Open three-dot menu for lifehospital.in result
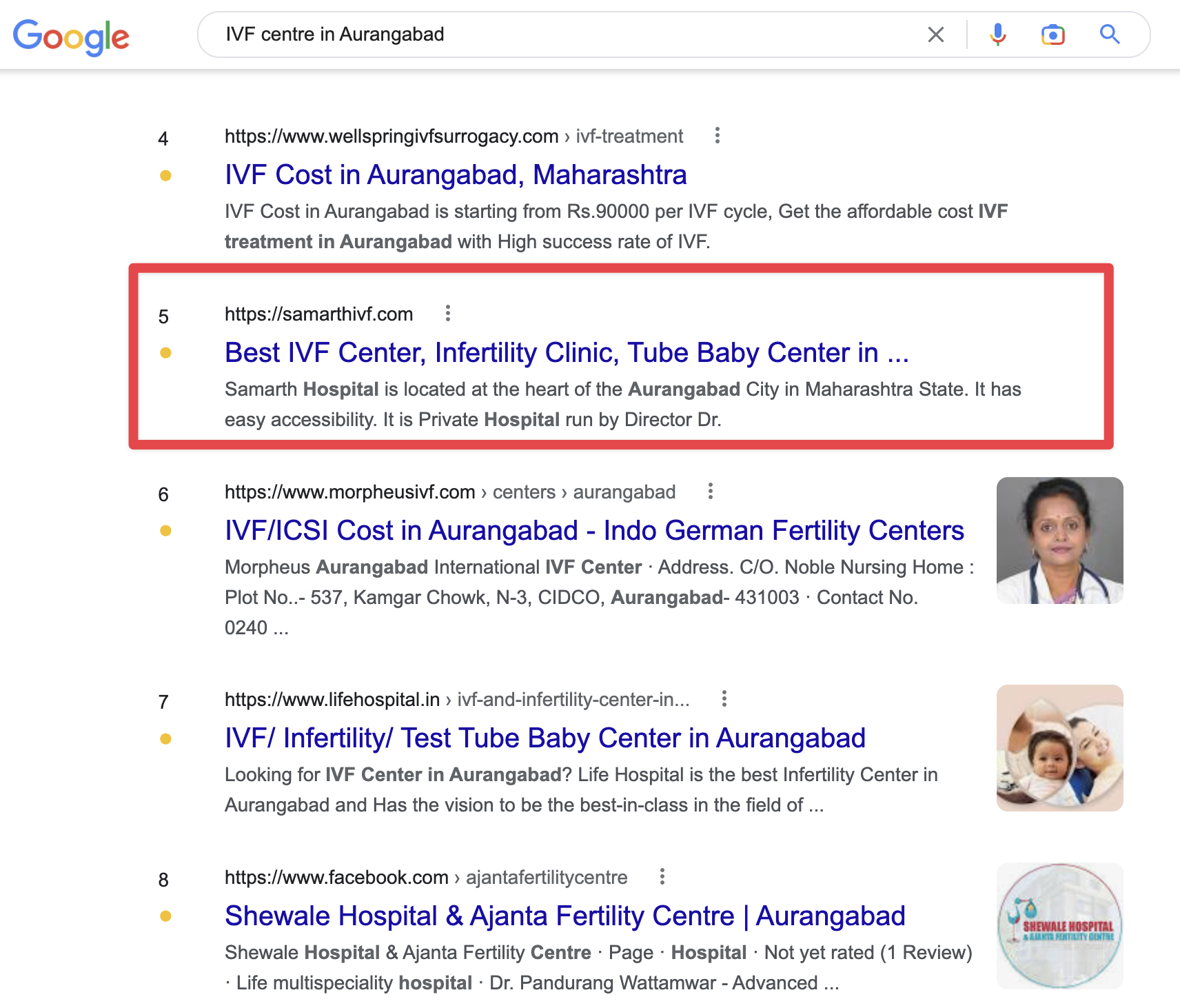This screenshot has height=1008, width=1180. (x=724, y=699)
